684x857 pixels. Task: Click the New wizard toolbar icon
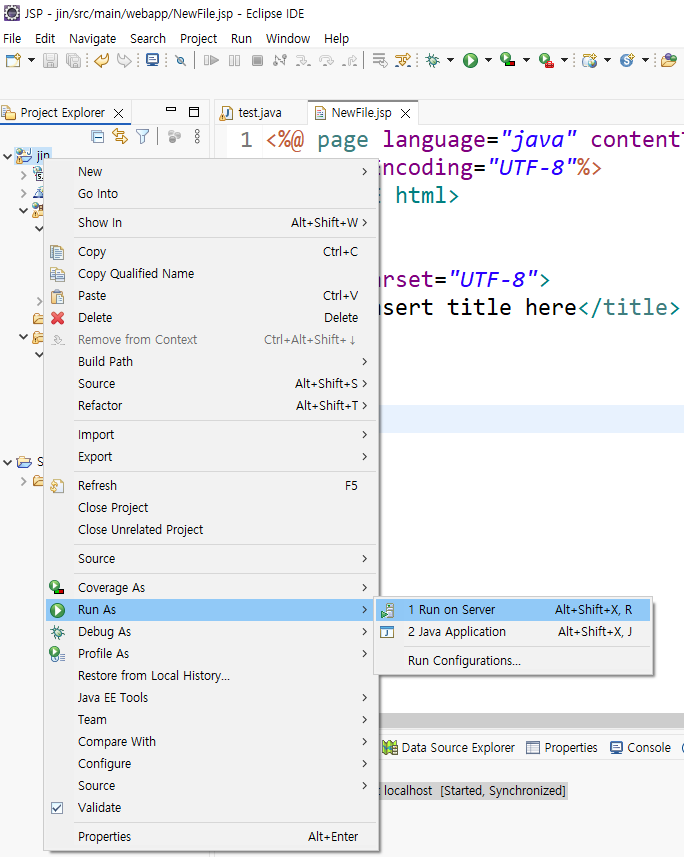click(x=13, y=60)
